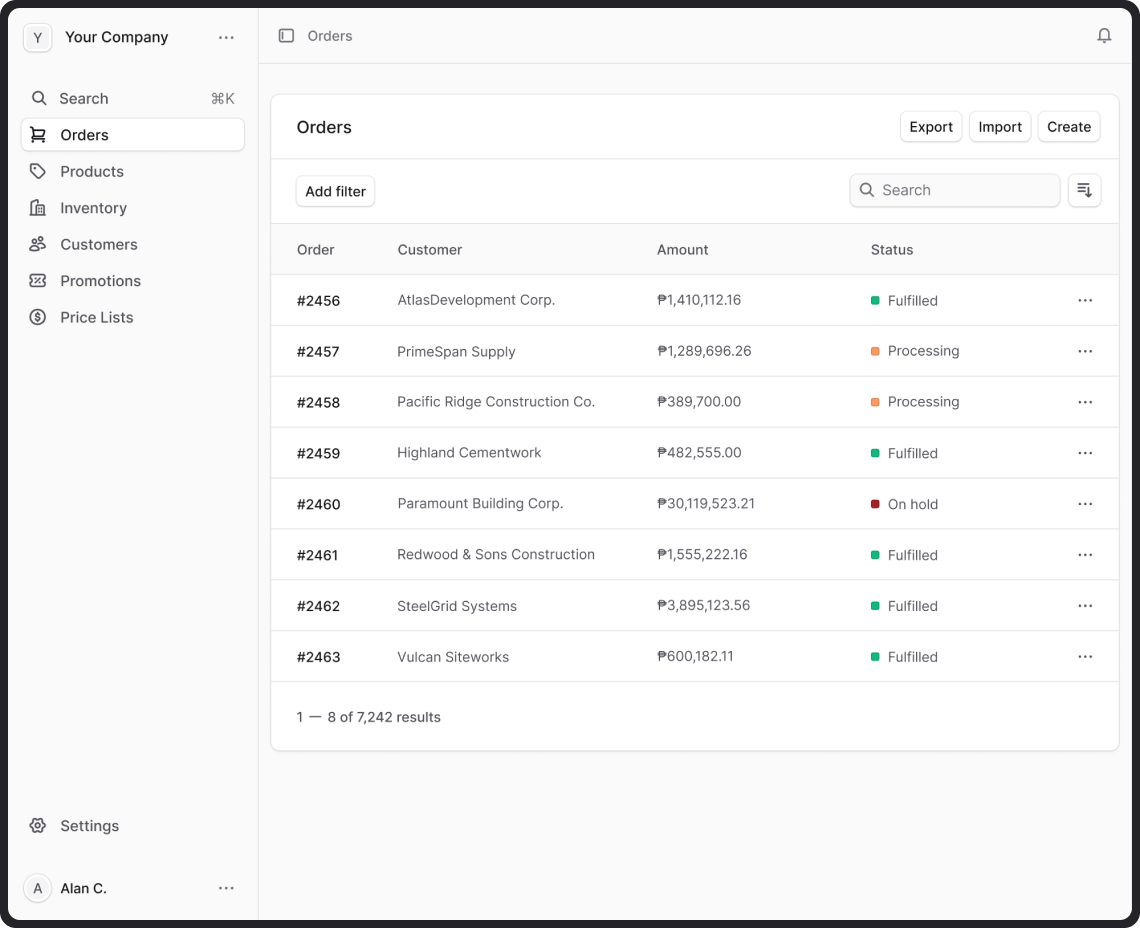Viewport: 1140px width, 928px height.
Task: Go to Customers in sidebar
Action: coord(133,244)
